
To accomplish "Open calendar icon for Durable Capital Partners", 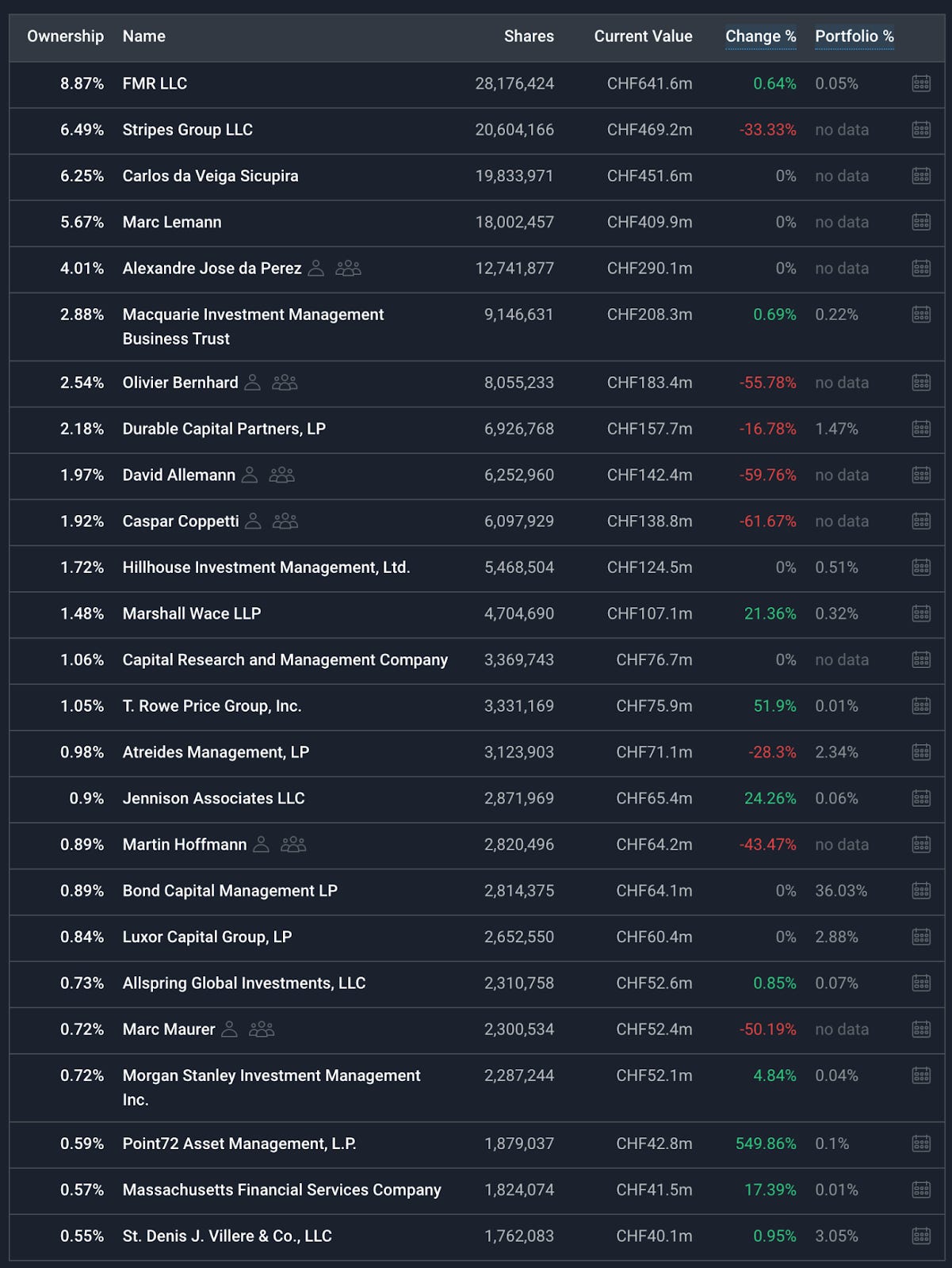I will click(921, 429).
